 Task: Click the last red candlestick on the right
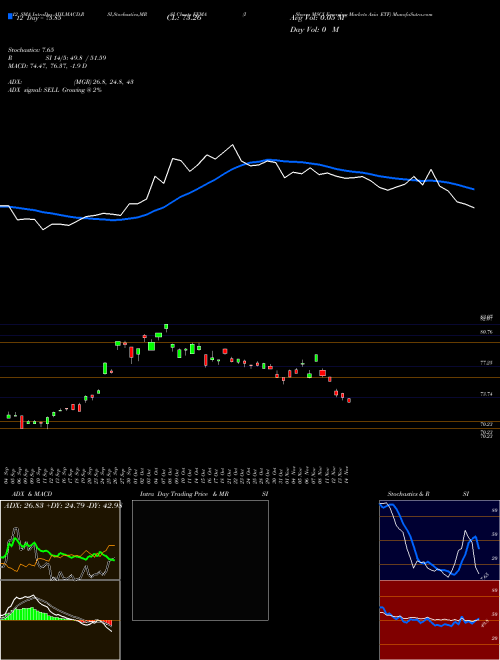coord(349,400)
